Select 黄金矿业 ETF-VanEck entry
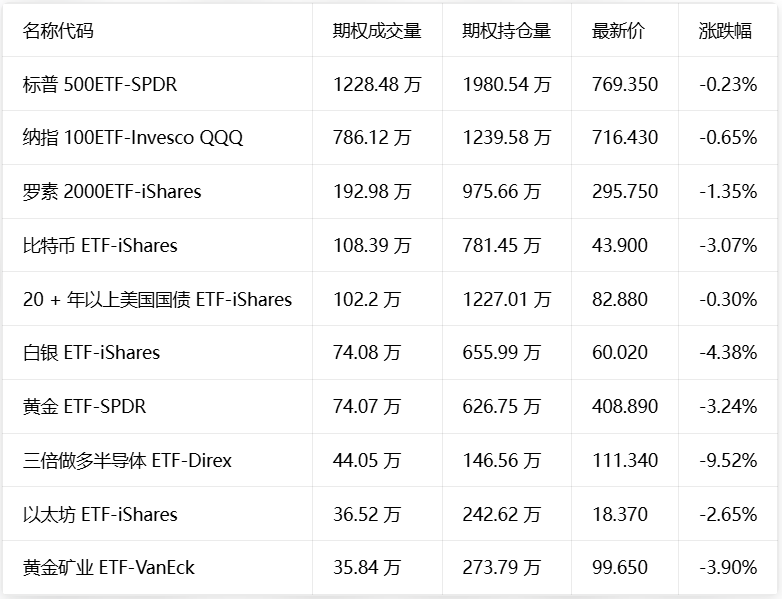The height and width of the screenshot is (599, 782). (x=108, y=568)
